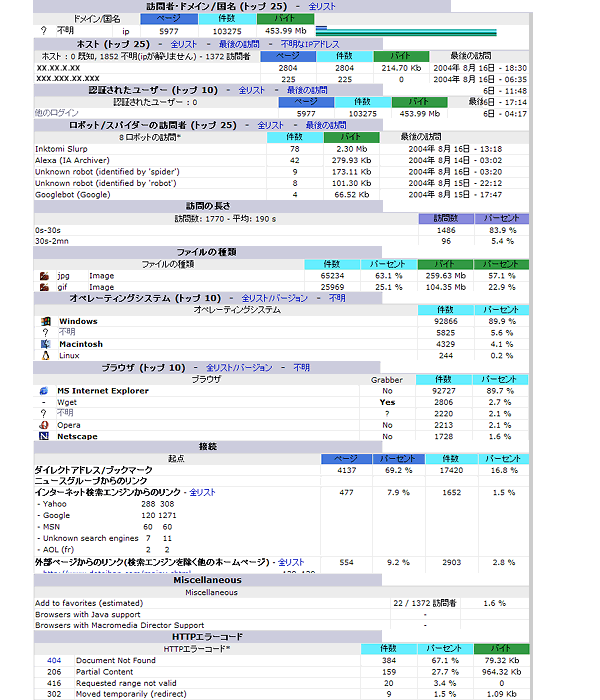Click the ダイレクトアドレス/ブックマーク row label
600x700 pixels.
tap(93, 470)
